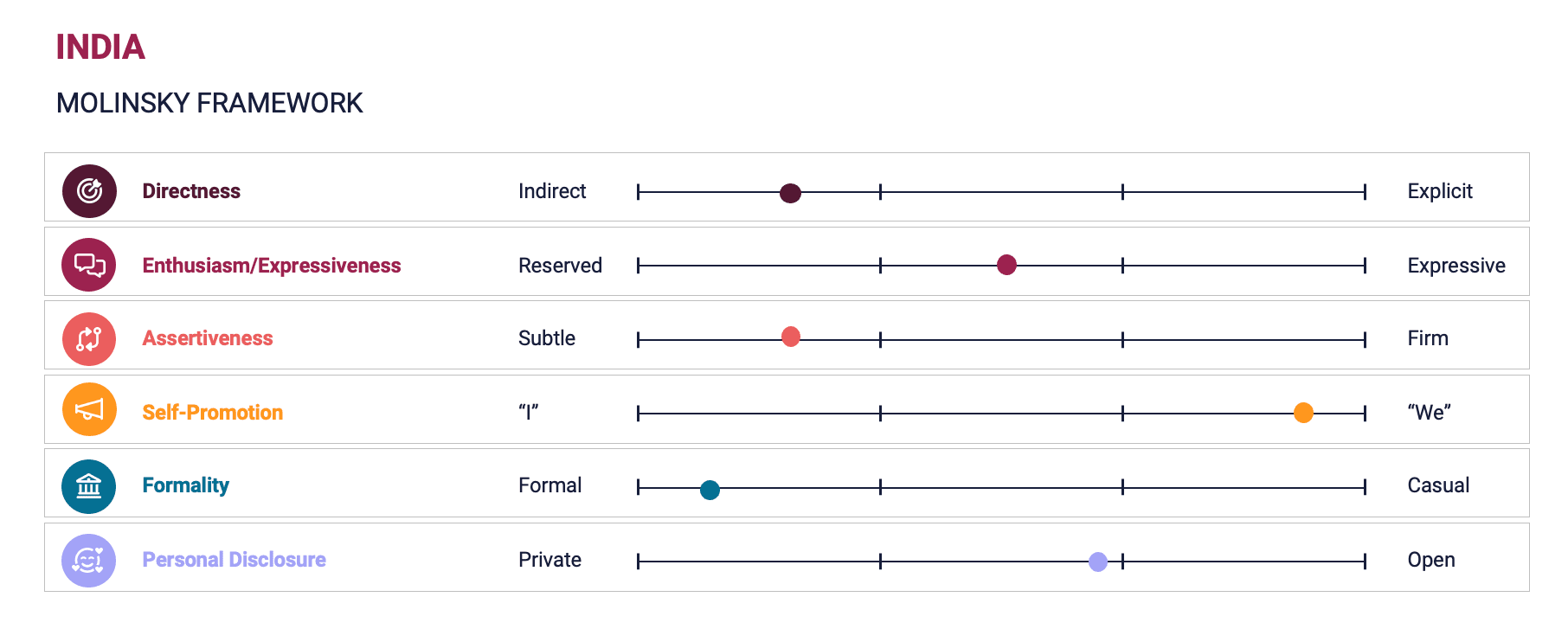Click the Self-Promotion megaphone icon
Viewport: 1568px width, 642px height.
coord(89,409)
